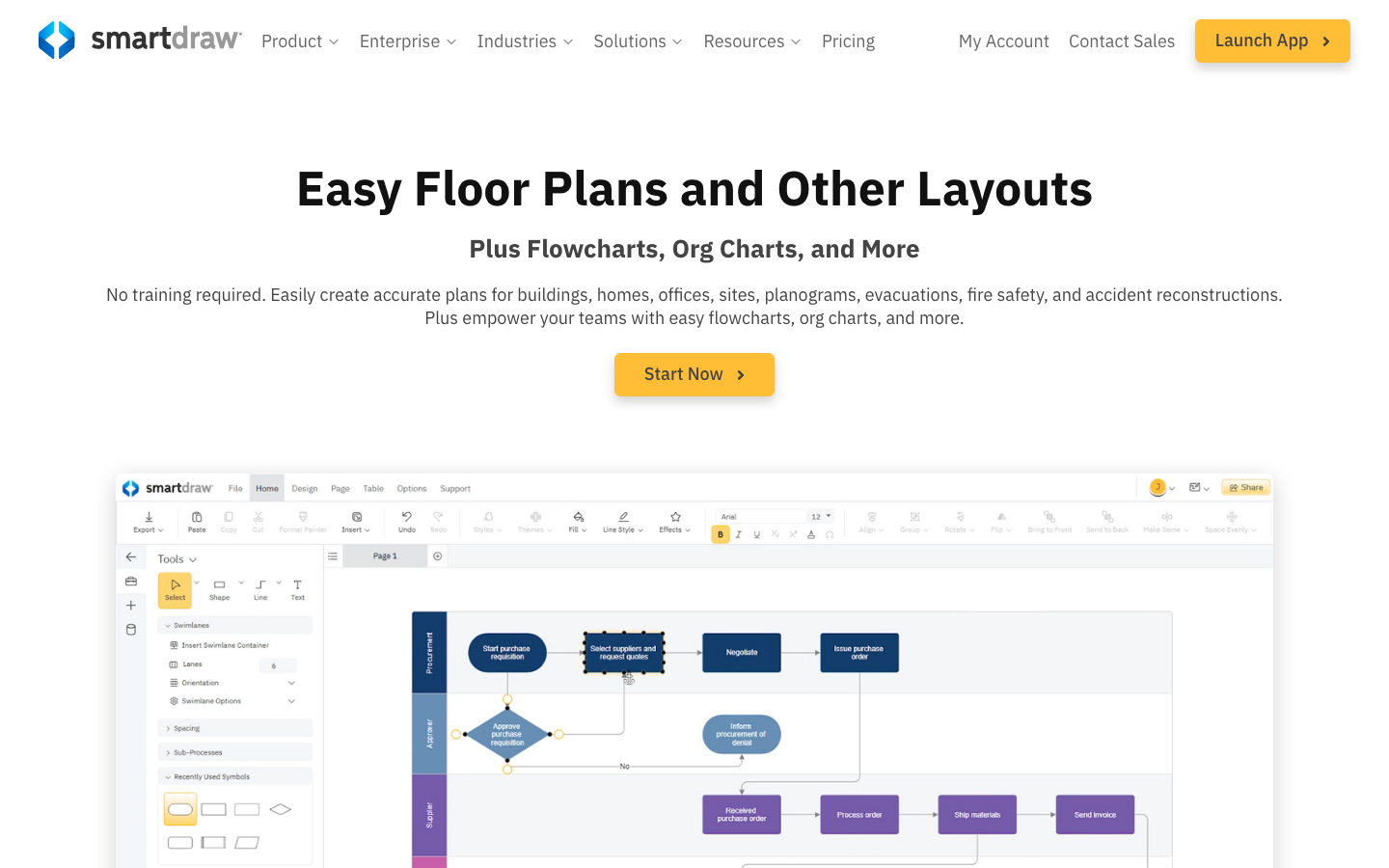Viewport: 1389px width, 868px height.
Task: Collapse Recently Used Symbols section
Action: 234,776
